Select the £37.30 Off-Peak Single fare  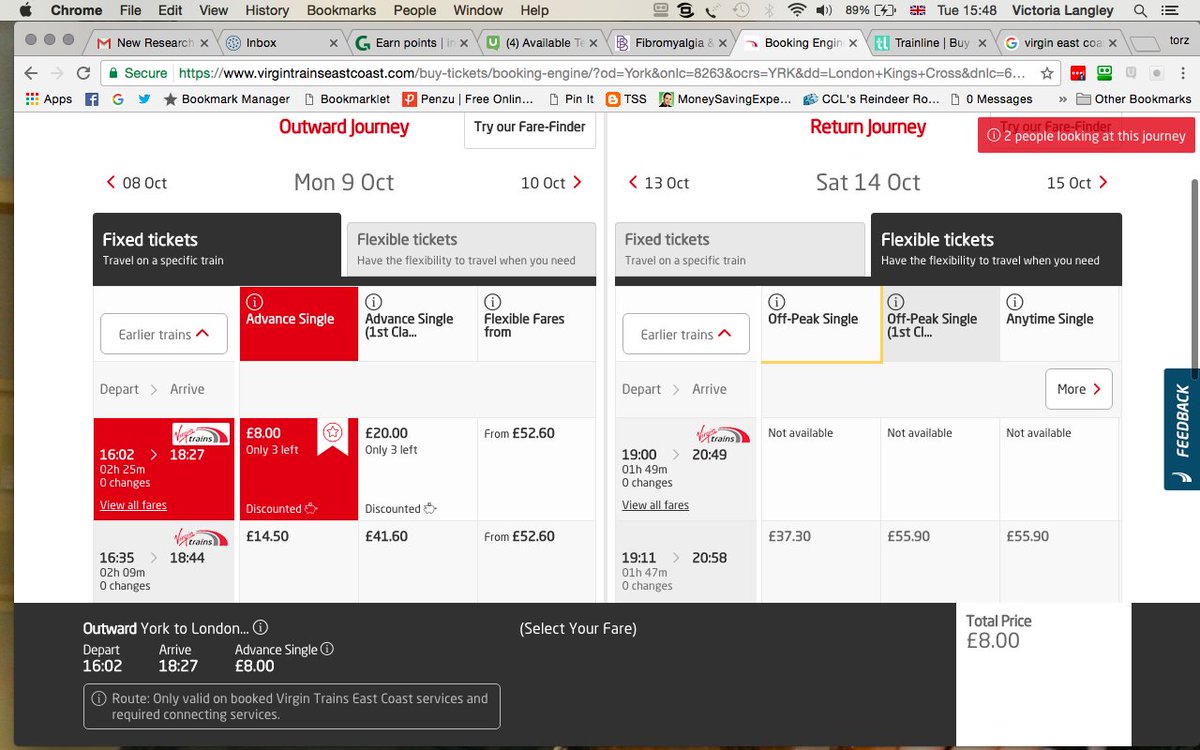coord(820,561)
